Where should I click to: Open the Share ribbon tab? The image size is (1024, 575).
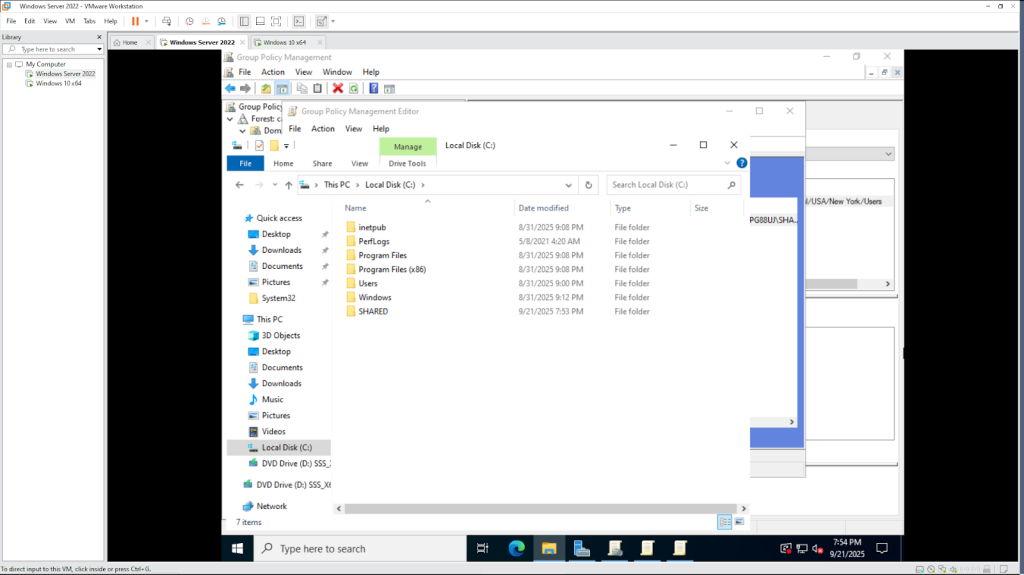[x=322, y=163]
